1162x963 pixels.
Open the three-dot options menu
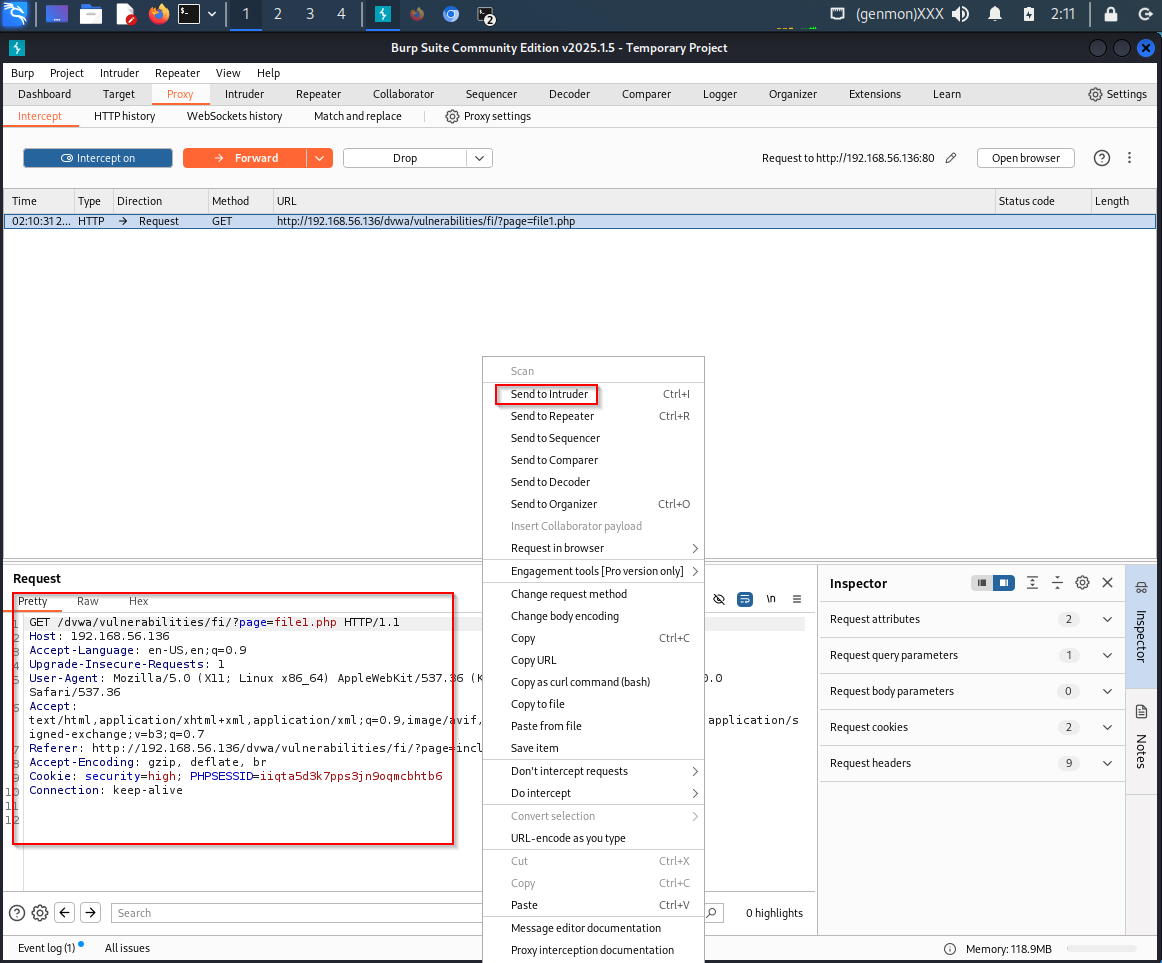coord(1129,158)
